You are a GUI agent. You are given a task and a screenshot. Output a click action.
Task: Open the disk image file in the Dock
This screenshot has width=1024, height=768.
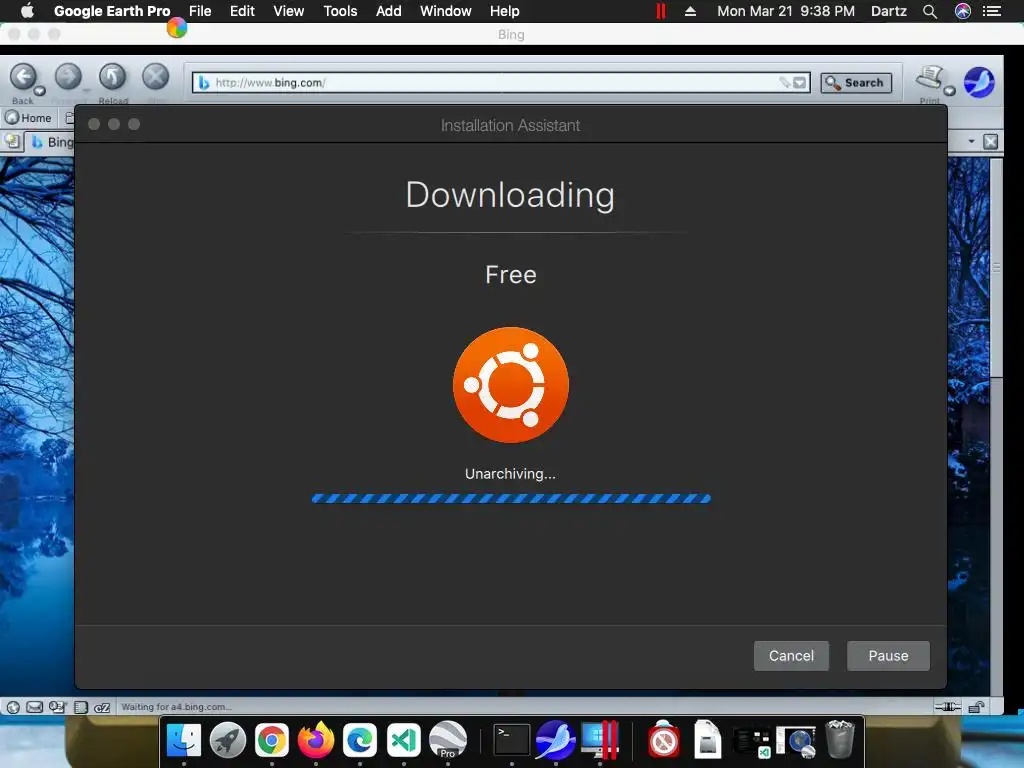707,740
